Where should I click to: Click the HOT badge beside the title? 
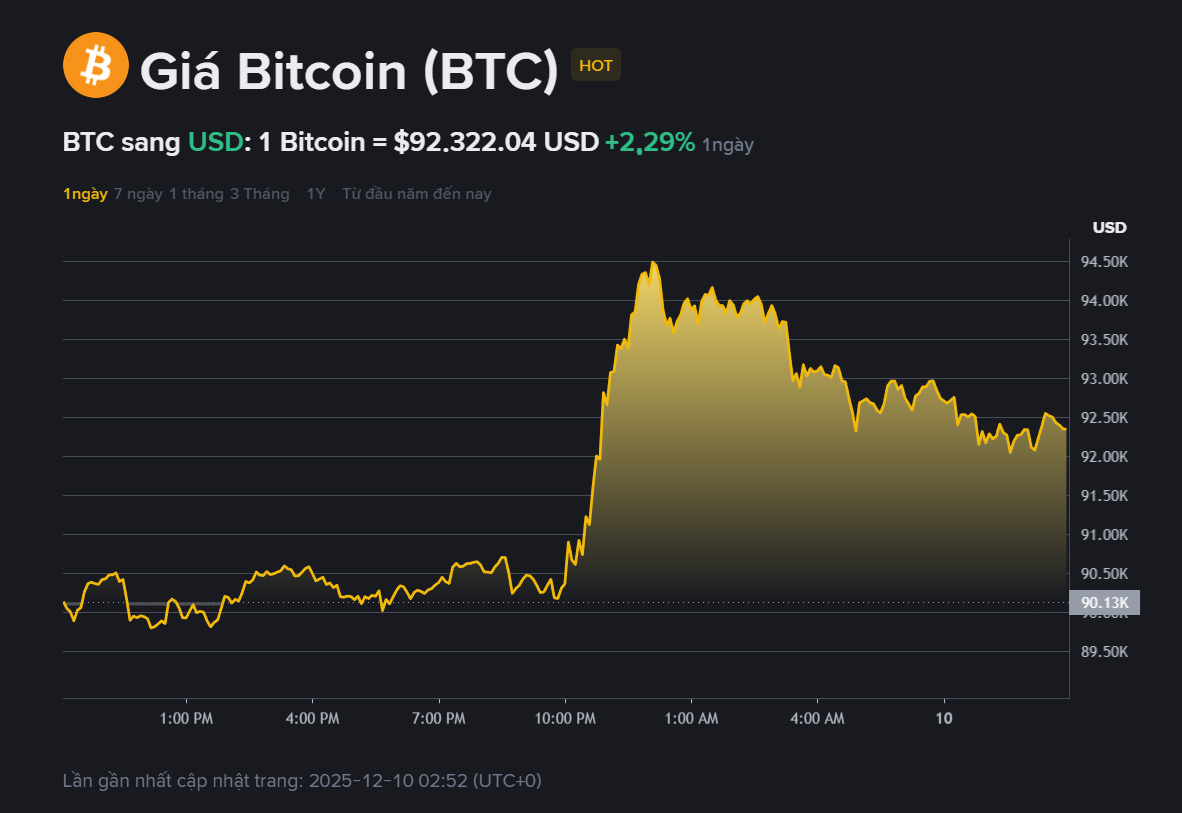pos(595,66)
